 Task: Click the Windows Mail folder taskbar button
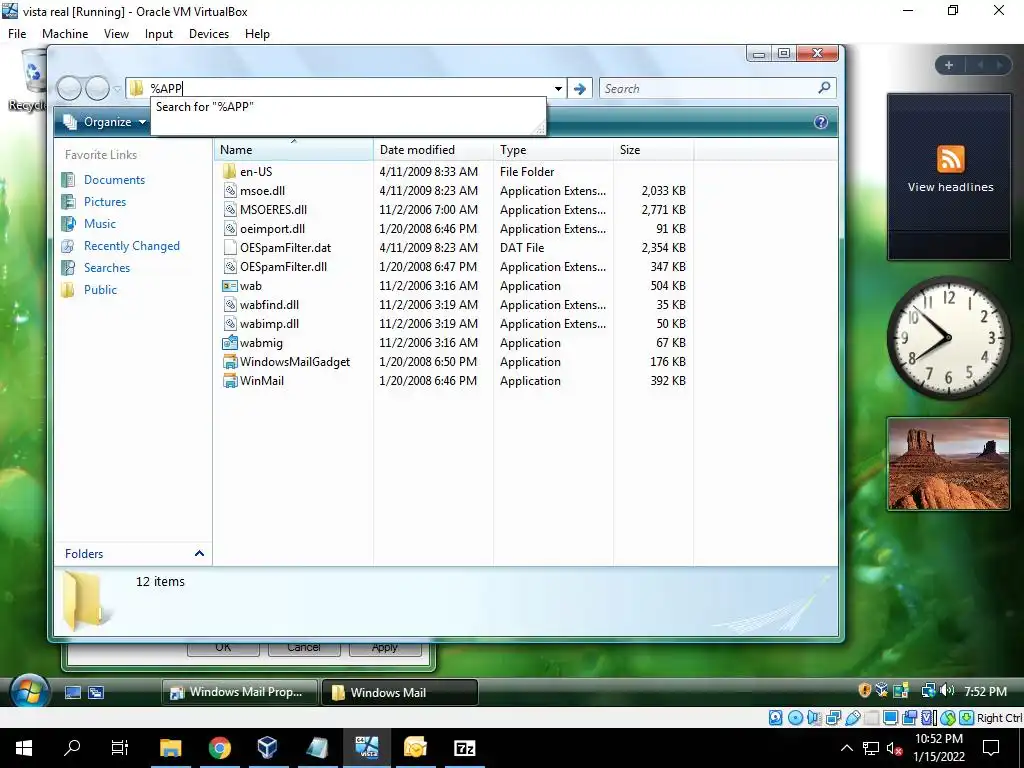click(399, 692)
